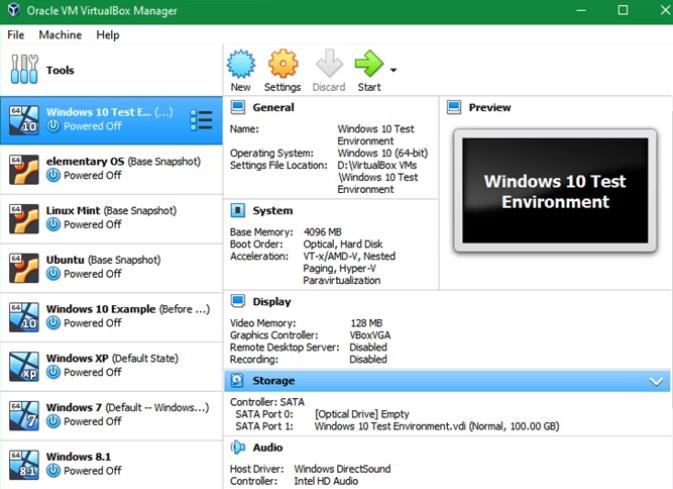673x489 pixels.
Task: Click the Storage section disk icon
Action: point(237,380)
